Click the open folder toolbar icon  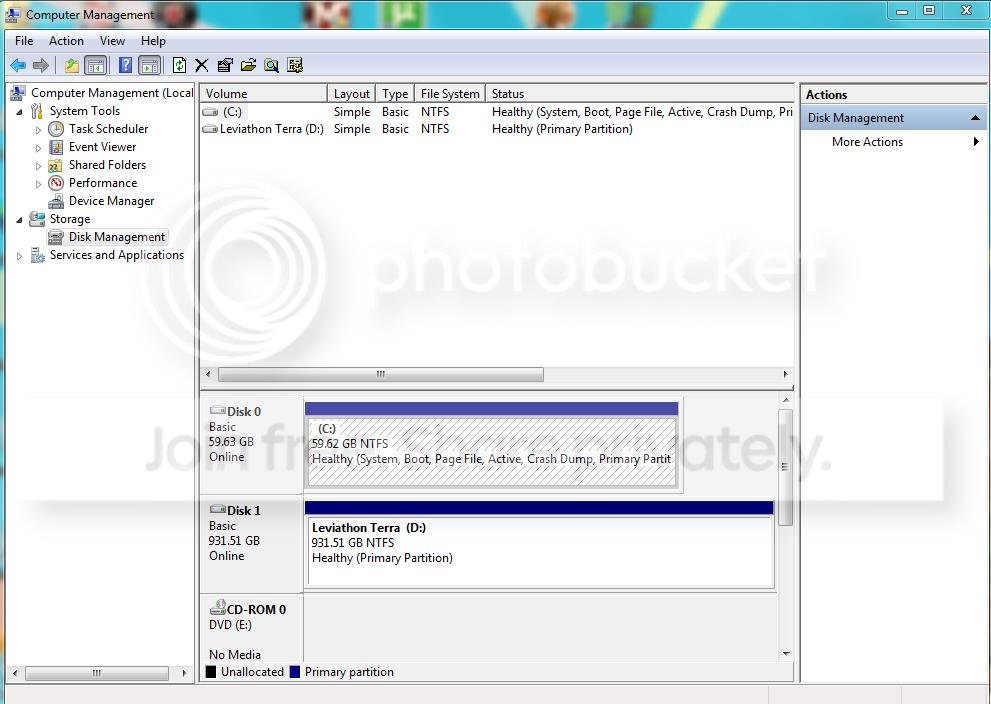(x=248, y=65)
